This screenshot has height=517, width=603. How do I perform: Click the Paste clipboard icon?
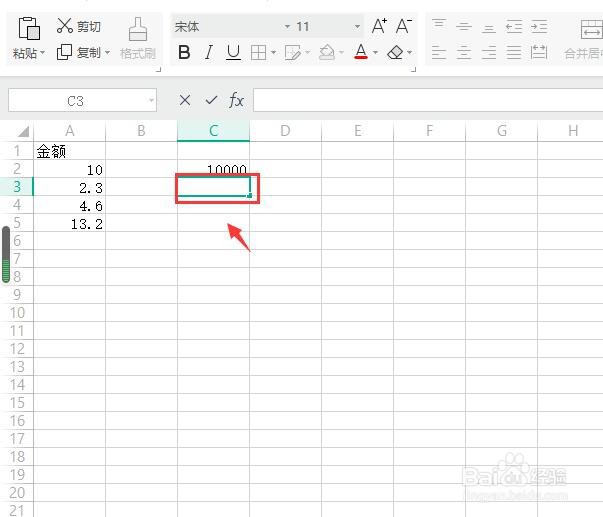(29, 28)
